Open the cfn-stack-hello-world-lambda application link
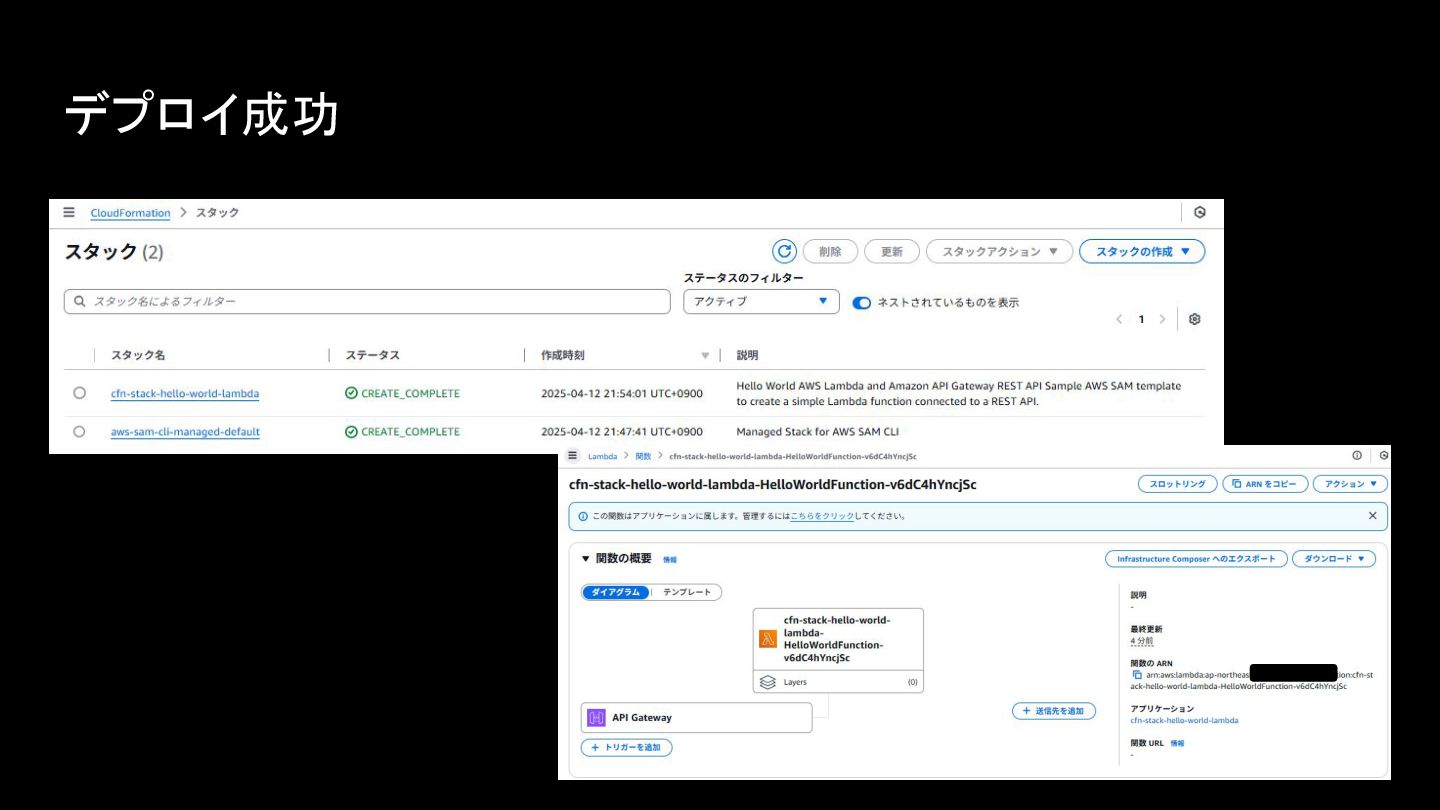This screenshot has height=810, width=1440. (1184, 720)
